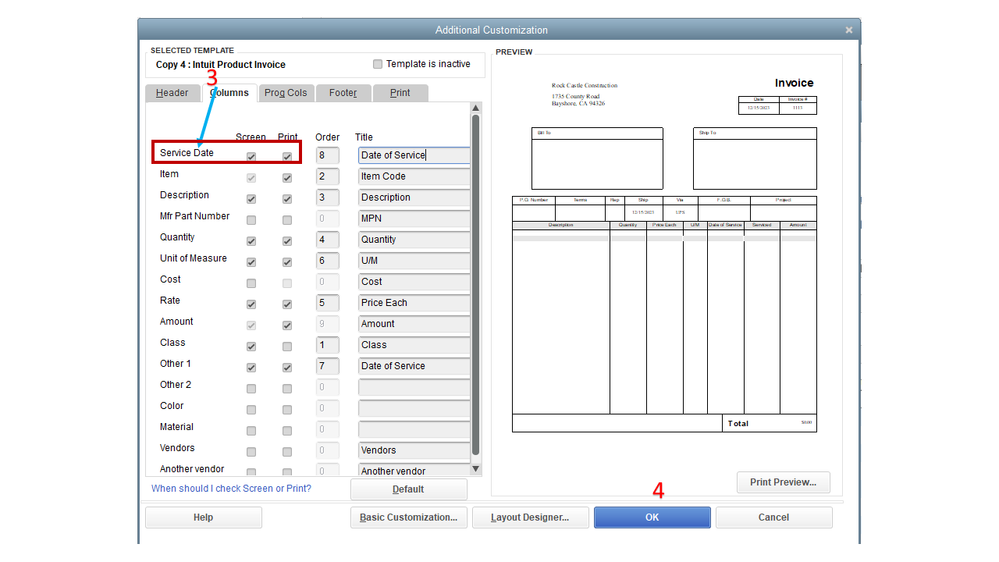Edit the Rate order field
Image resolution: width=999 pixels, height=562 pixels.
327,303
